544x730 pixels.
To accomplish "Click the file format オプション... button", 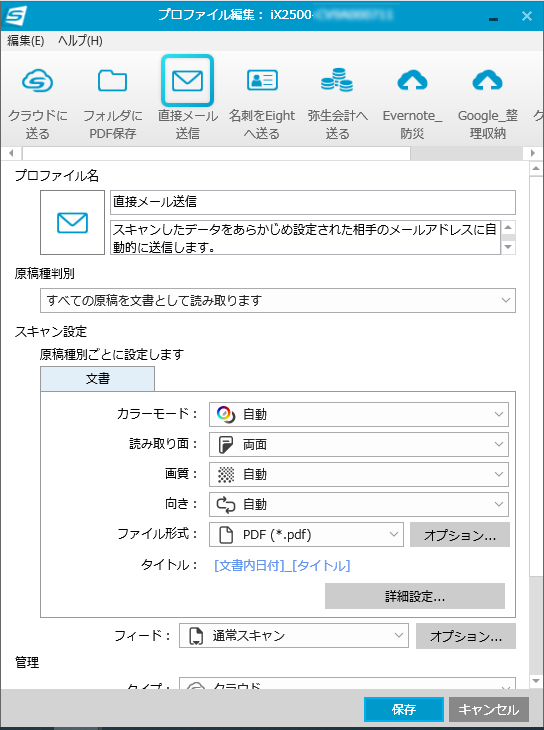I will [x=460, y=534].
